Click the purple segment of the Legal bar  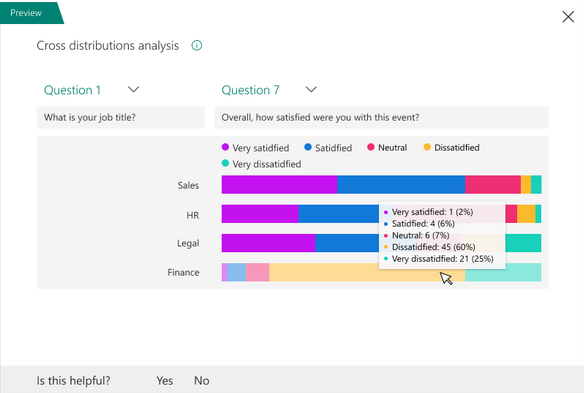click(x=268, y=243)
